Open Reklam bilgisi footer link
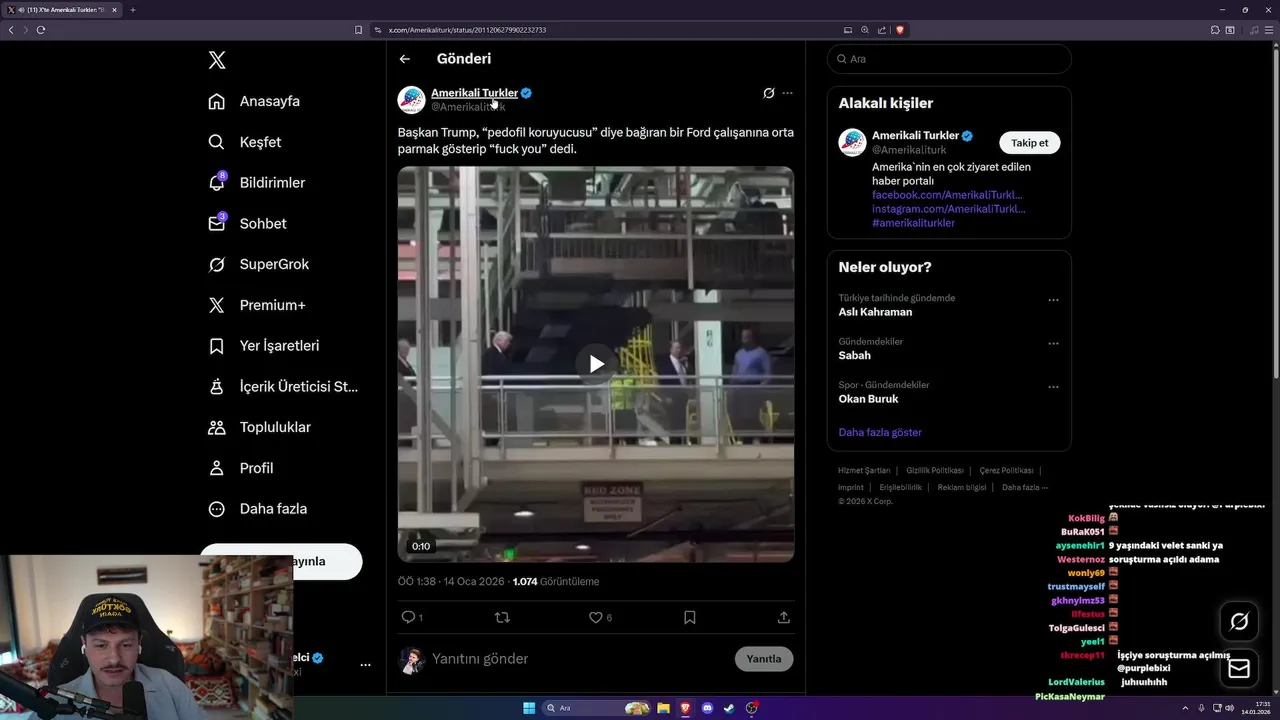The width and height of the screenshot is (1280, 720). (x=962, y=487)
